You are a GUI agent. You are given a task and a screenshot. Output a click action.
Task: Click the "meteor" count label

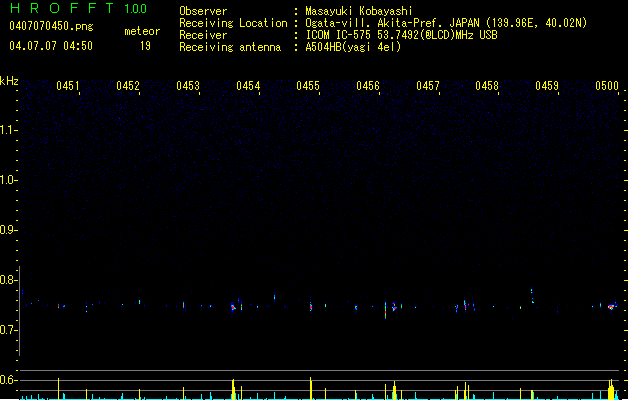pos(142,31)
